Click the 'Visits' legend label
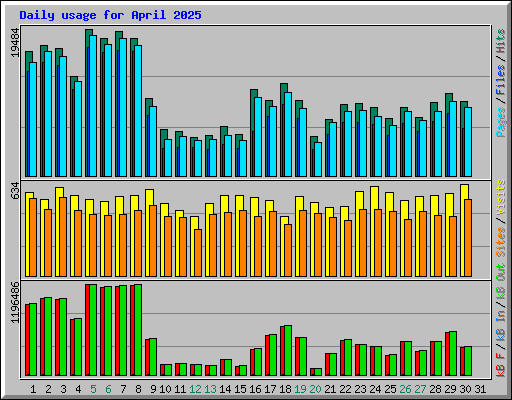The width and height of the screenshot is (512, 400). (x=501, y=197)
